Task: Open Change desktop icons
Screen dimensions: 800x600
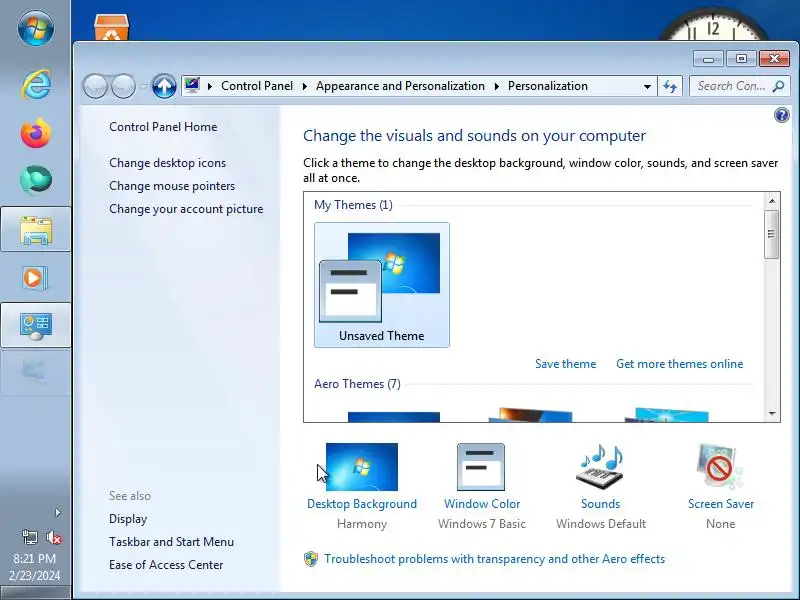Action: (x=167, y=163)
